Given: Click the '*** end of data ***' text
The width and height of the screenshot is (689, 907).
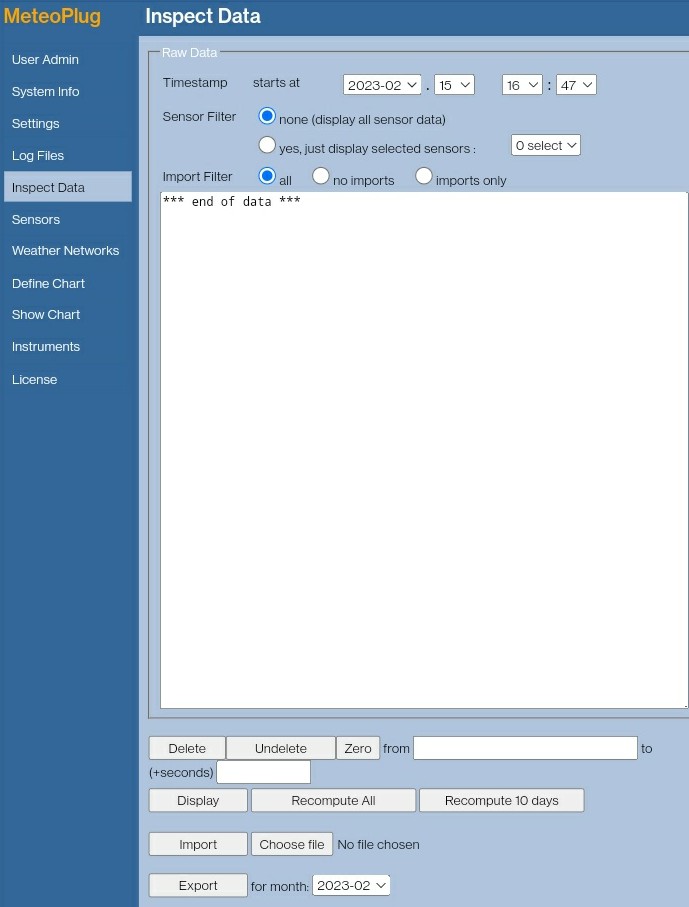Looking at the screenshot, I should coord(231,201).
